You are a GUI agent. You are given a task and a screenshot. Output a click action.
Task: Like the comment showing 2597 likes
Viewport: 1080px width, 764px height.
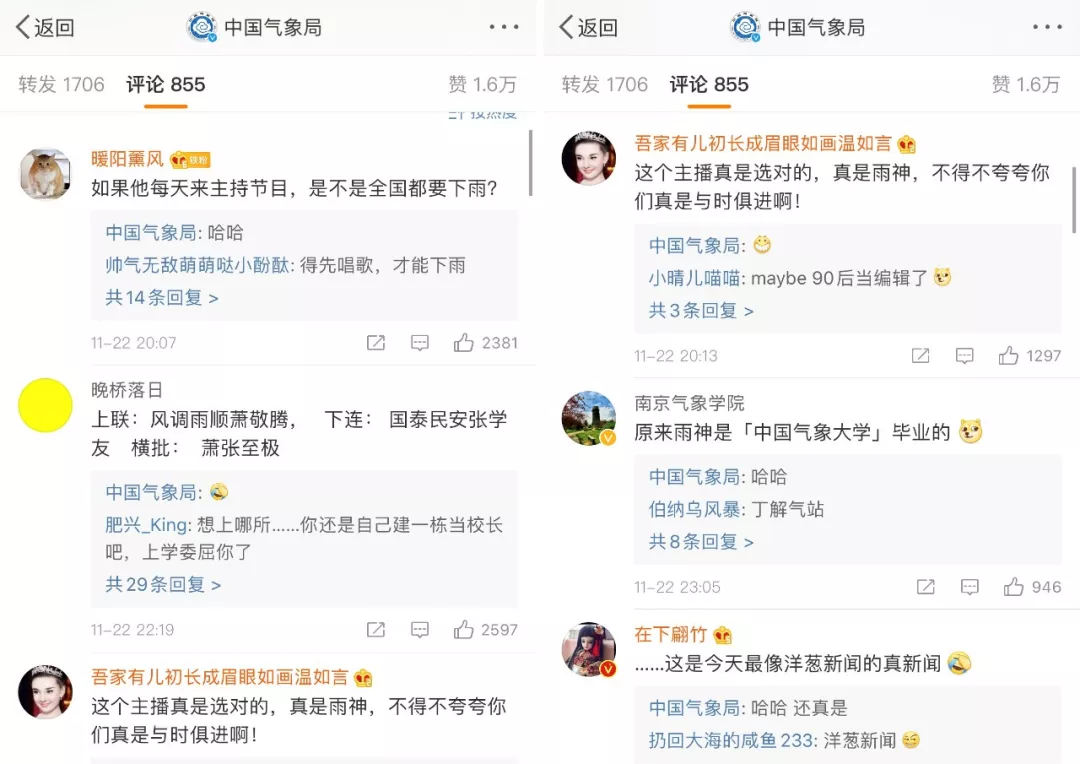pyautogui.click(x=464, y=629)
